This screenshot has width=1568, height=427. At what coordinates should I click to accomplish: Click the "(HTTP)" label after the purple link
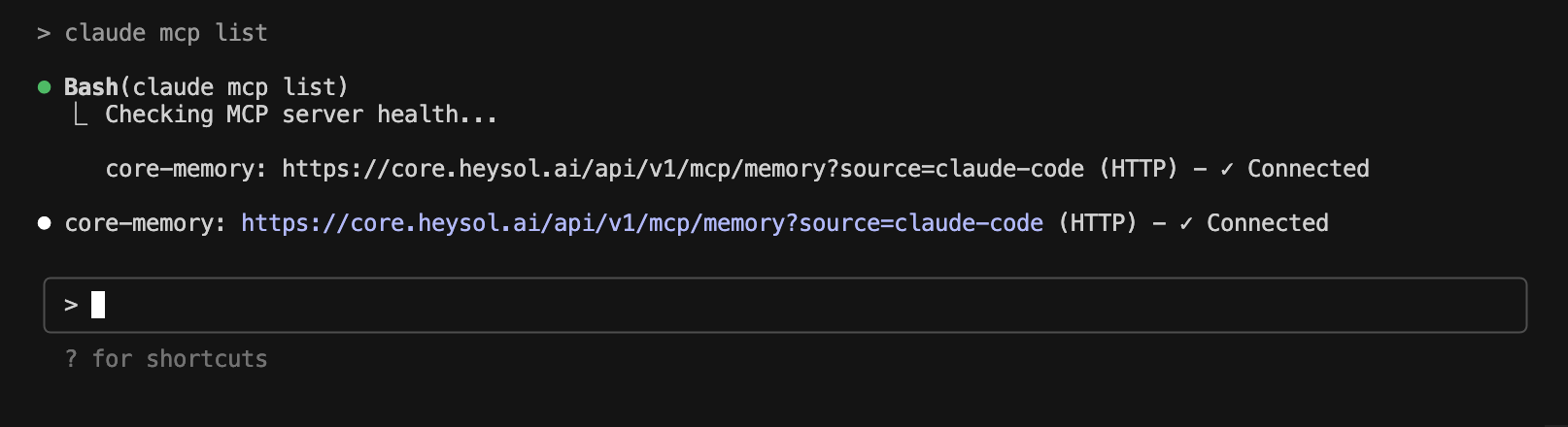[1097, 223]
